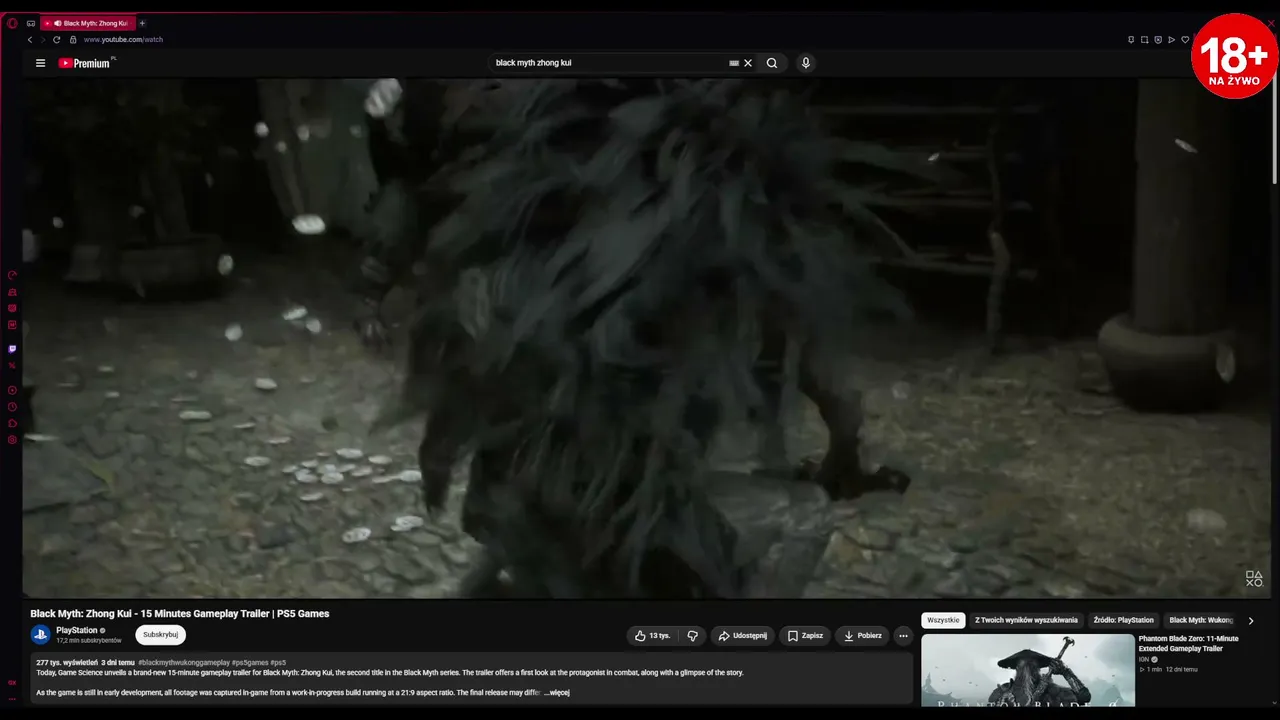Image resolution: width=1280 pixels, height=720 pixels.
Task: Open the PlayStation channel name link
Action: [x=77, y=631]
